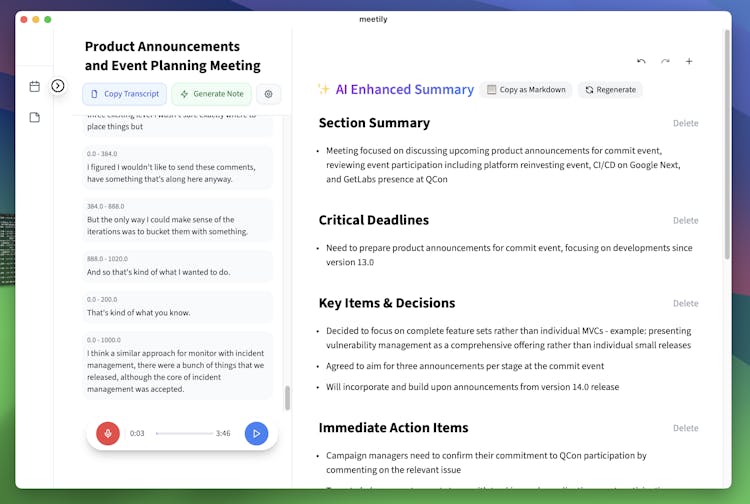Open the calendar meetings icon in sidebar
Viewport: 750px width, 504px height.
(x=34, y=87)
